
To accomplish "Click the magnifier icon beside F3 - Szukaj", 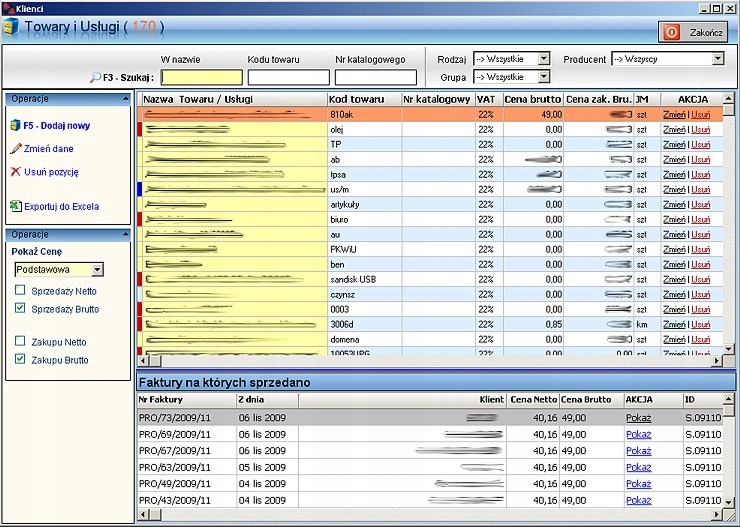I will (95, 77).
